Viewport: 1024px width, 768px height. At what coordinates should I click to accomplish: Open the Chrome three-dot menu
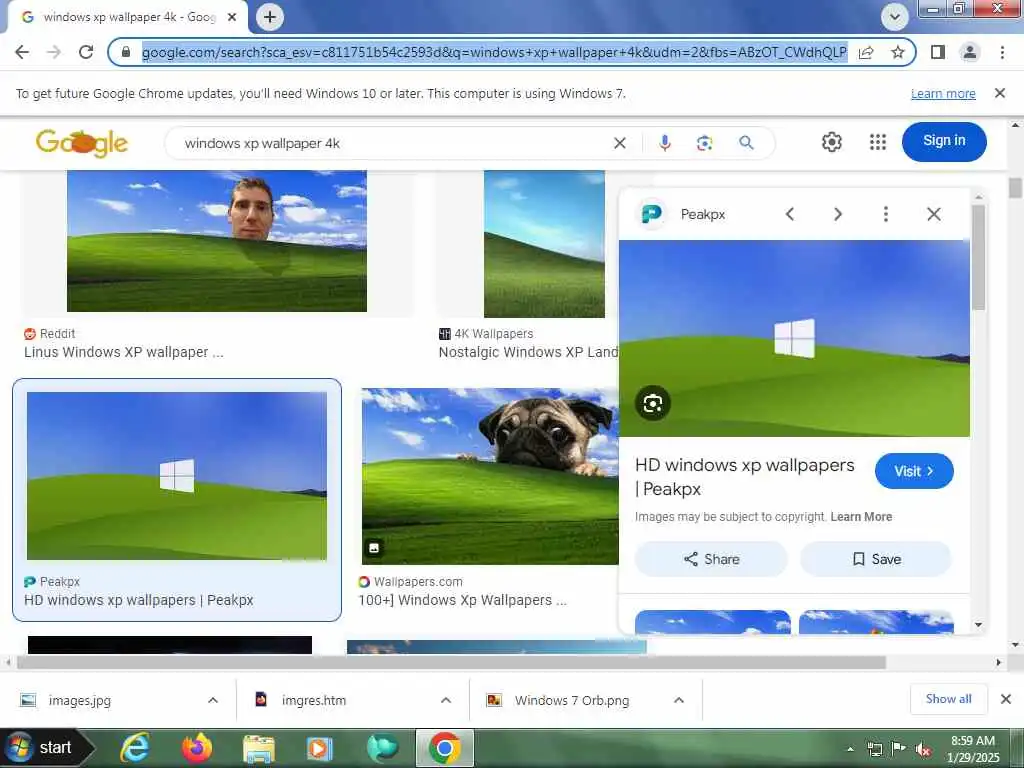pos(1002,52)
